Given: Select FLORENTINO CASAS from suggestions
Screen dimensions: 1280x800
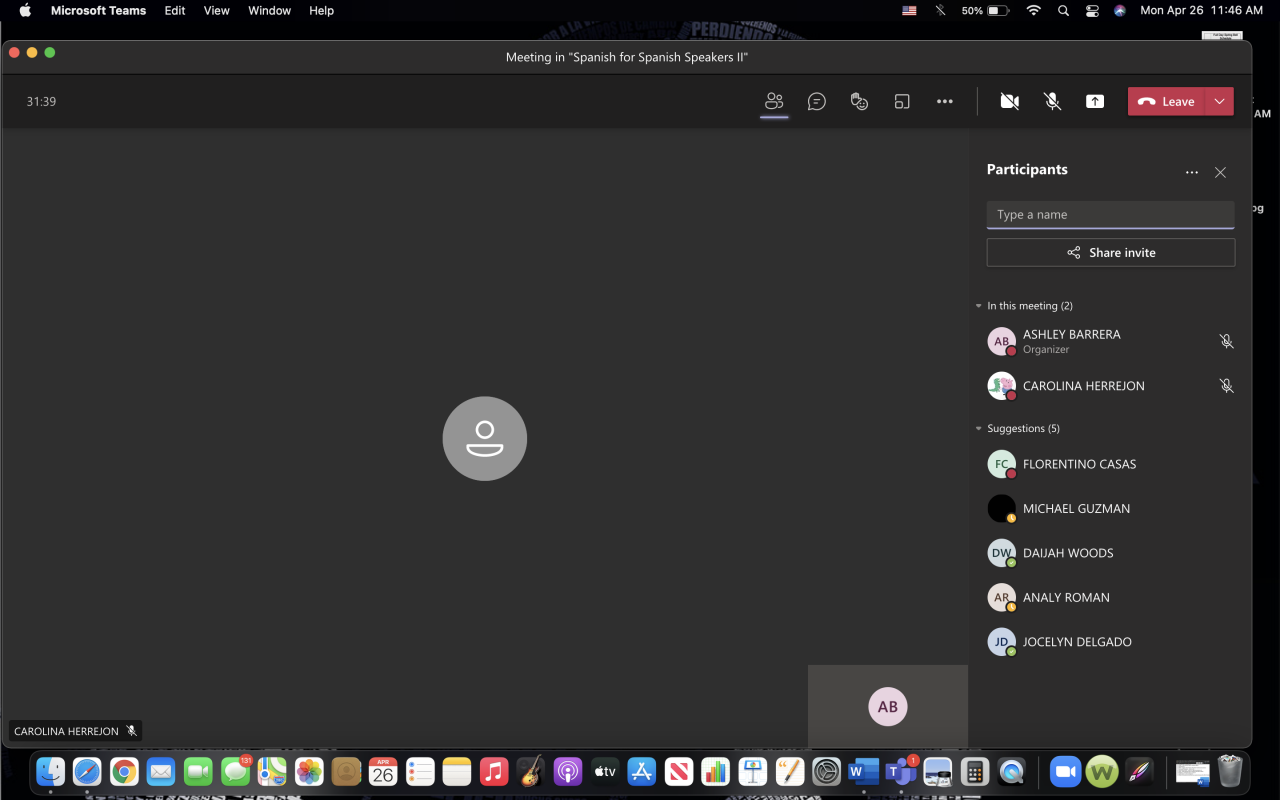Looking at the screenshot, I should coord(1079,464).
